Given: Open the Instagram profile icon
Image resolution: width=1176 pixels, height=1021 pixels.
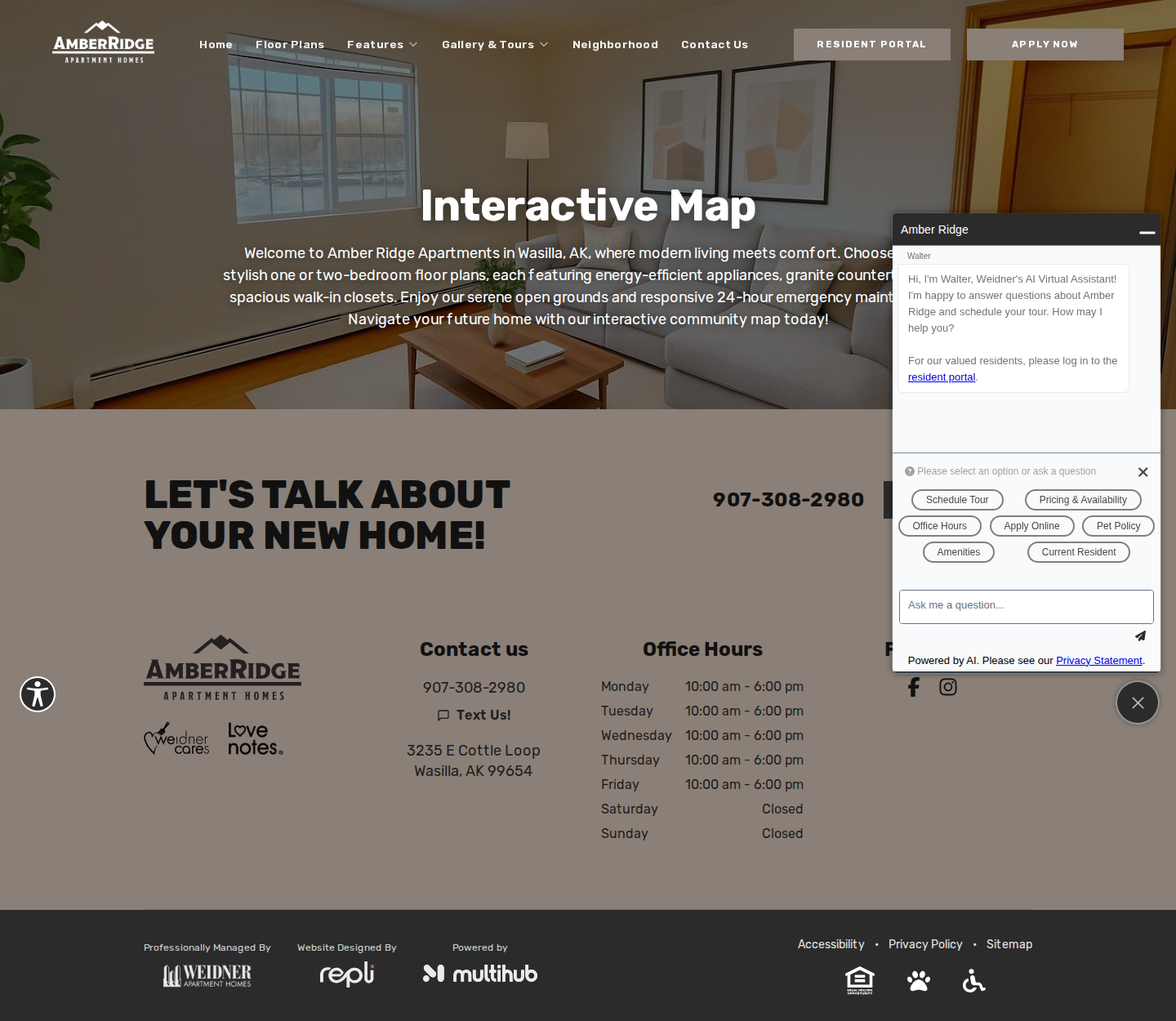Looking at the screenshot, I should [948, 687].
